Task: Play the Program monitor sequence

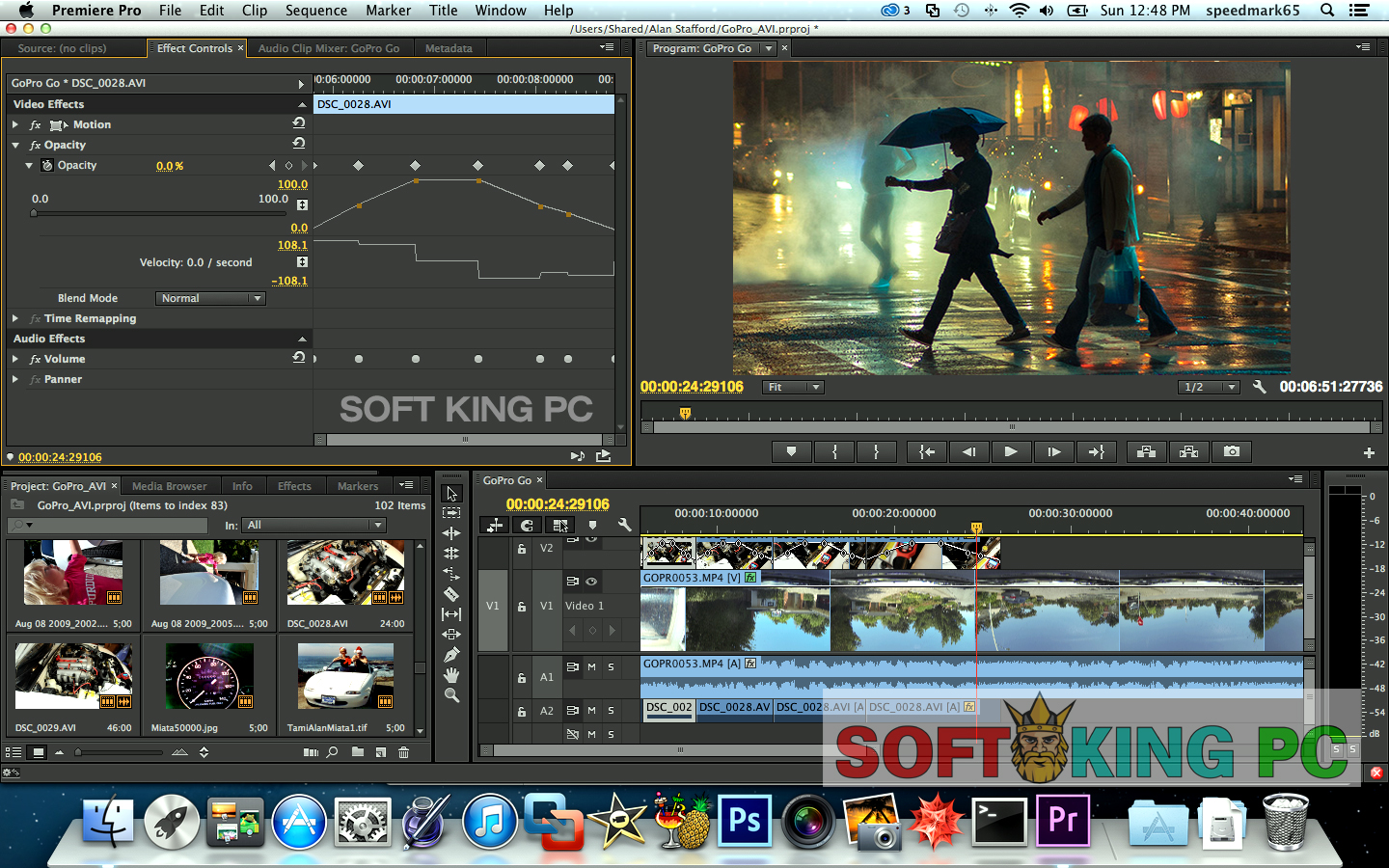Action: (x=1010, y=451)
